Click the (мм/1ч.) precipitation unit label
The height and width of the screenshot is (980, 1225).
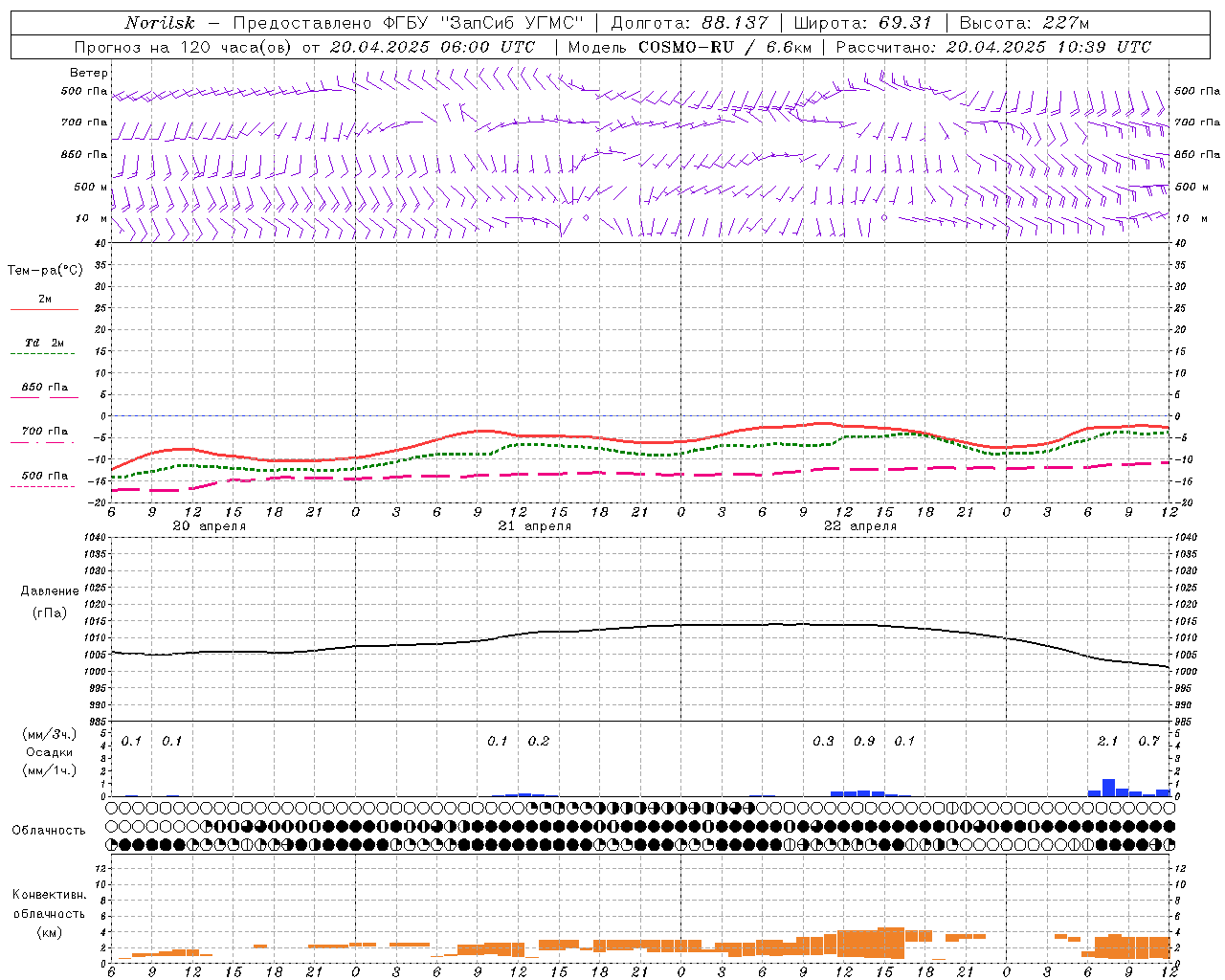[49, 769]
